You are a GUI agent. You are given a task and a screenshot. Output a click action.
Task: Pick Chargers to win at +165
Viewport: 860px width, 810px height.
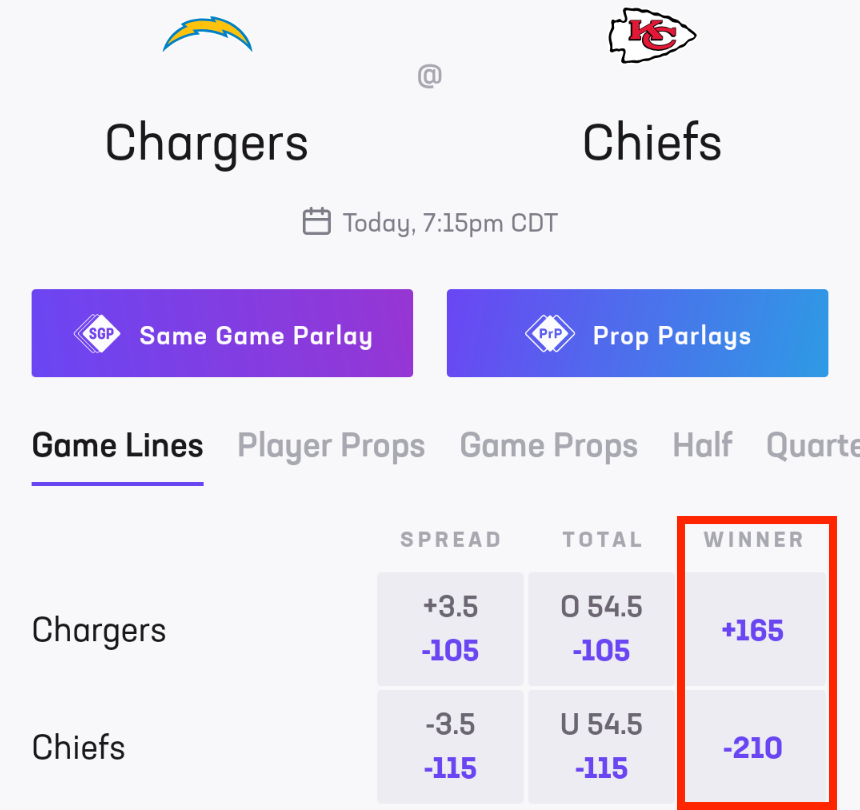pos(753,631)
